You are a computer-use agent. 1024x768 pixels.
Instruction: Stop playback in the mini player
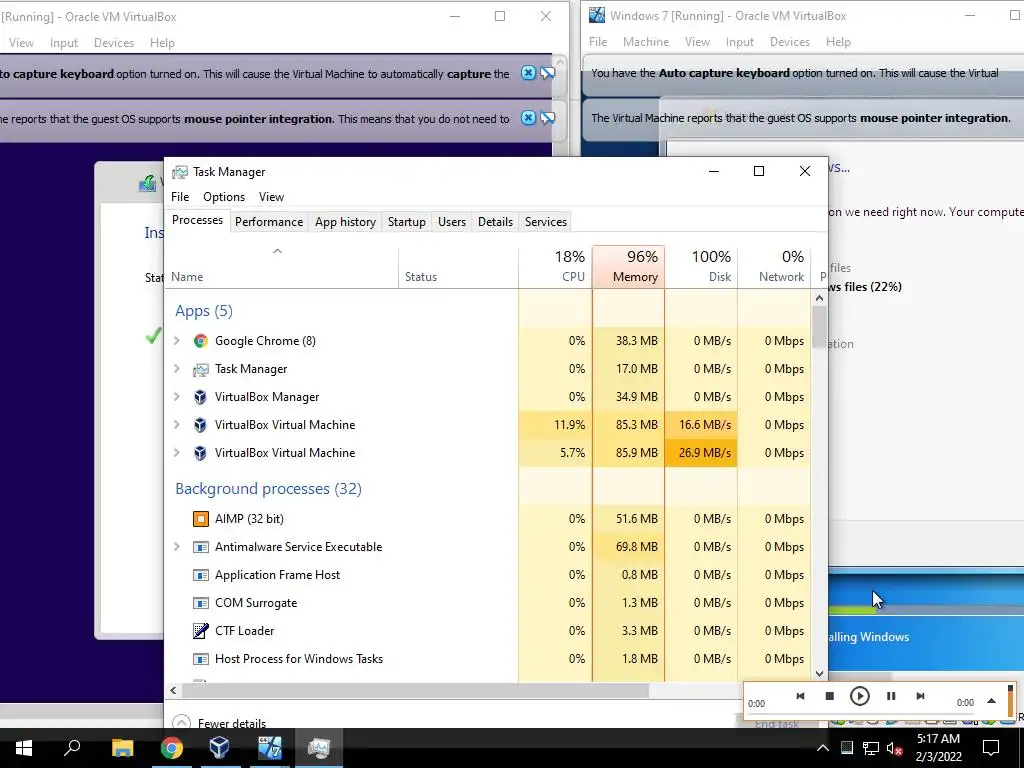(x=829, y=696)
